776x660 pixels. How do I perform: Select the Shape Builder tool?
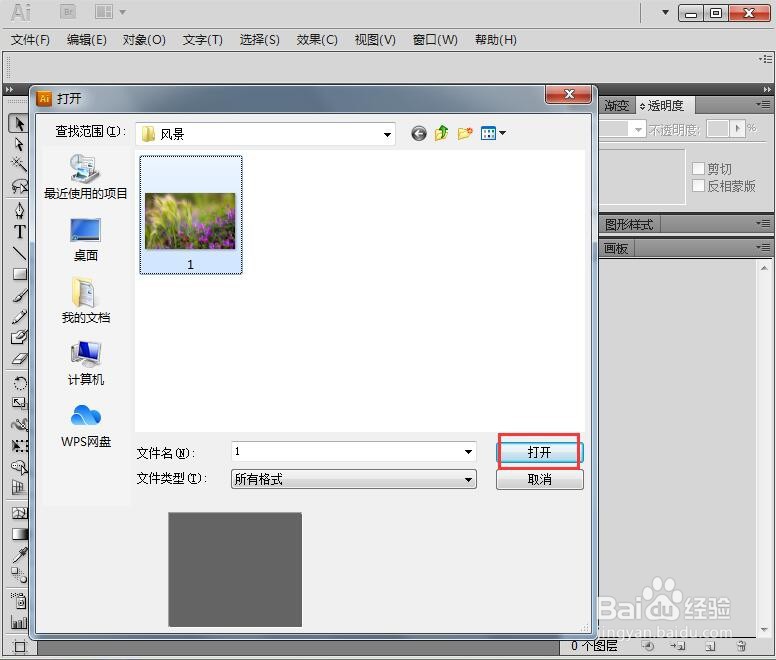coord(19,467)
